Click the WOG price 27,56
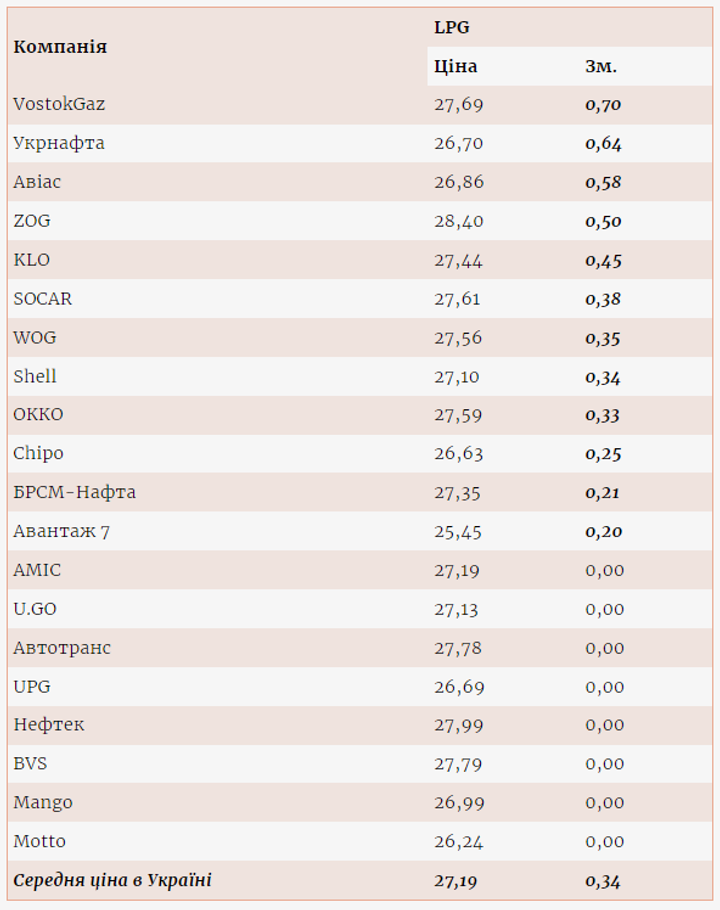Image resolution: width=720 pixels, height=910 pixels. [458, 338]
